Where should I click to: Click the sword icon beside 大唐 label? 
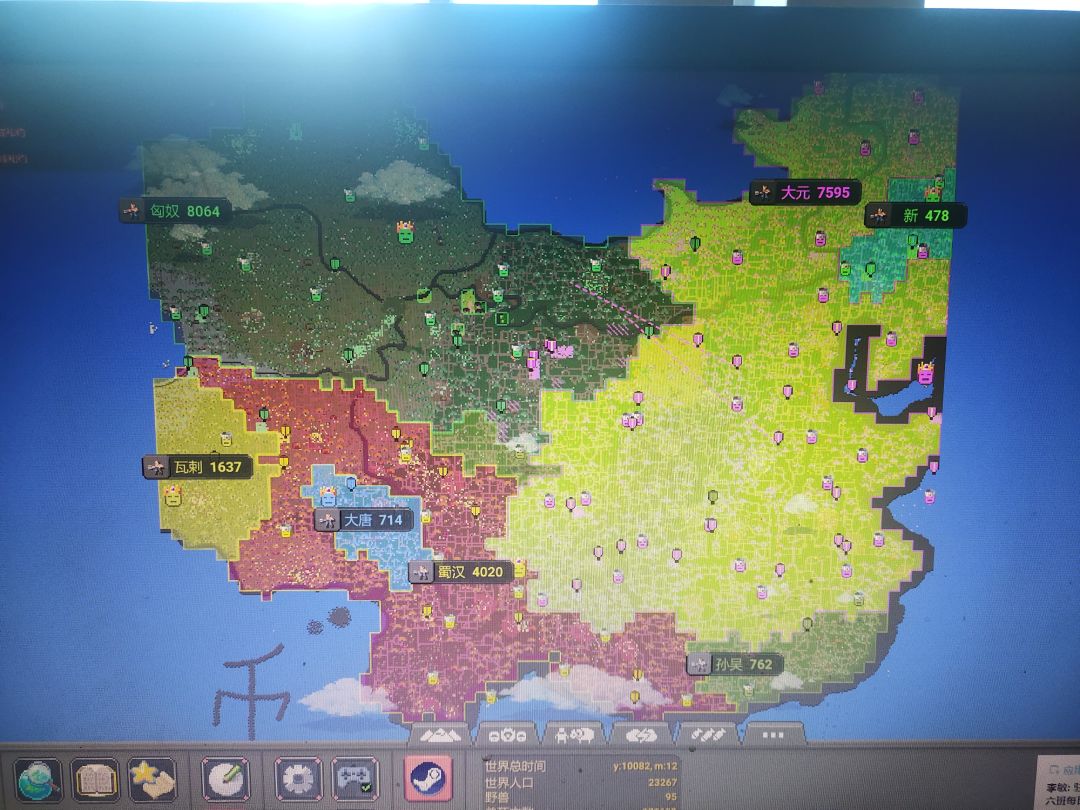326,521
